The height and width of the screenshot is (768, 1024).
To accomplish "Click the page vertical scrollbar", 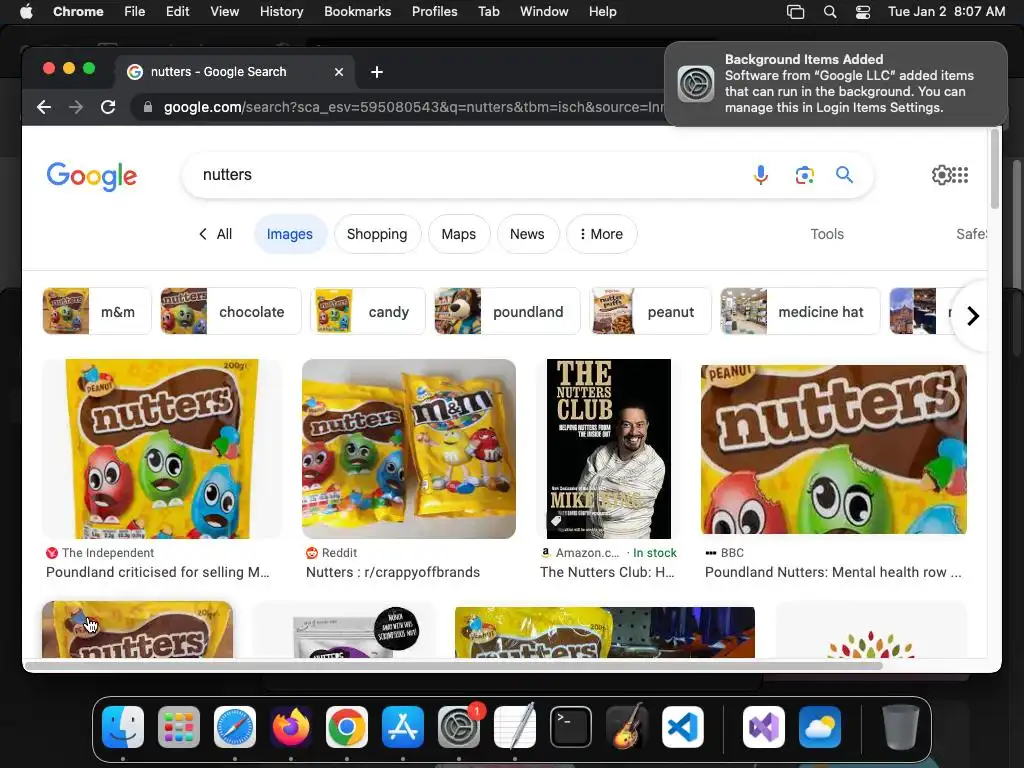I will 995,168.
